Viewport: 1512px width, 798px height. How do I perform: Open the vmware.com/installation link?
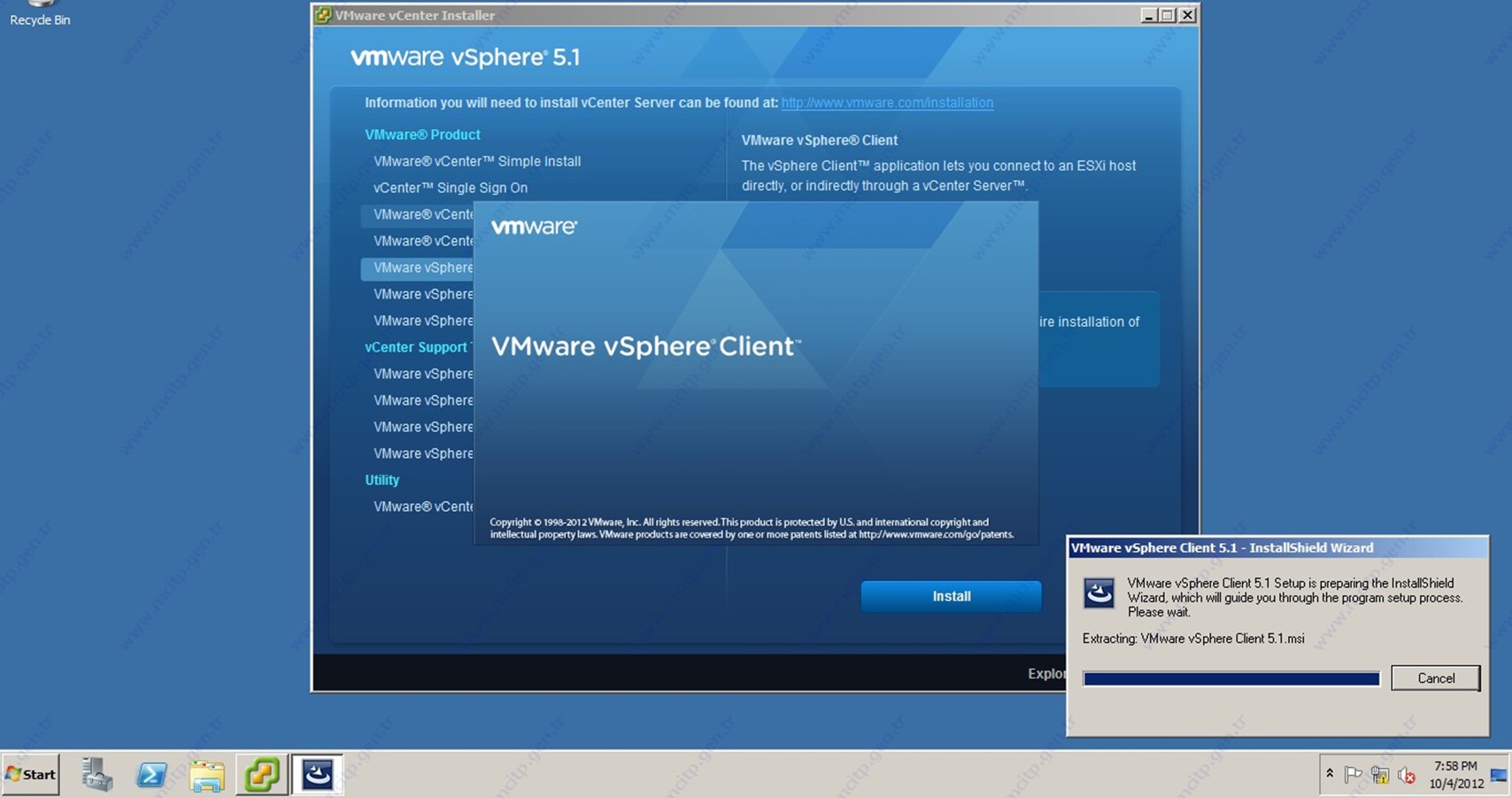[887, 103]
